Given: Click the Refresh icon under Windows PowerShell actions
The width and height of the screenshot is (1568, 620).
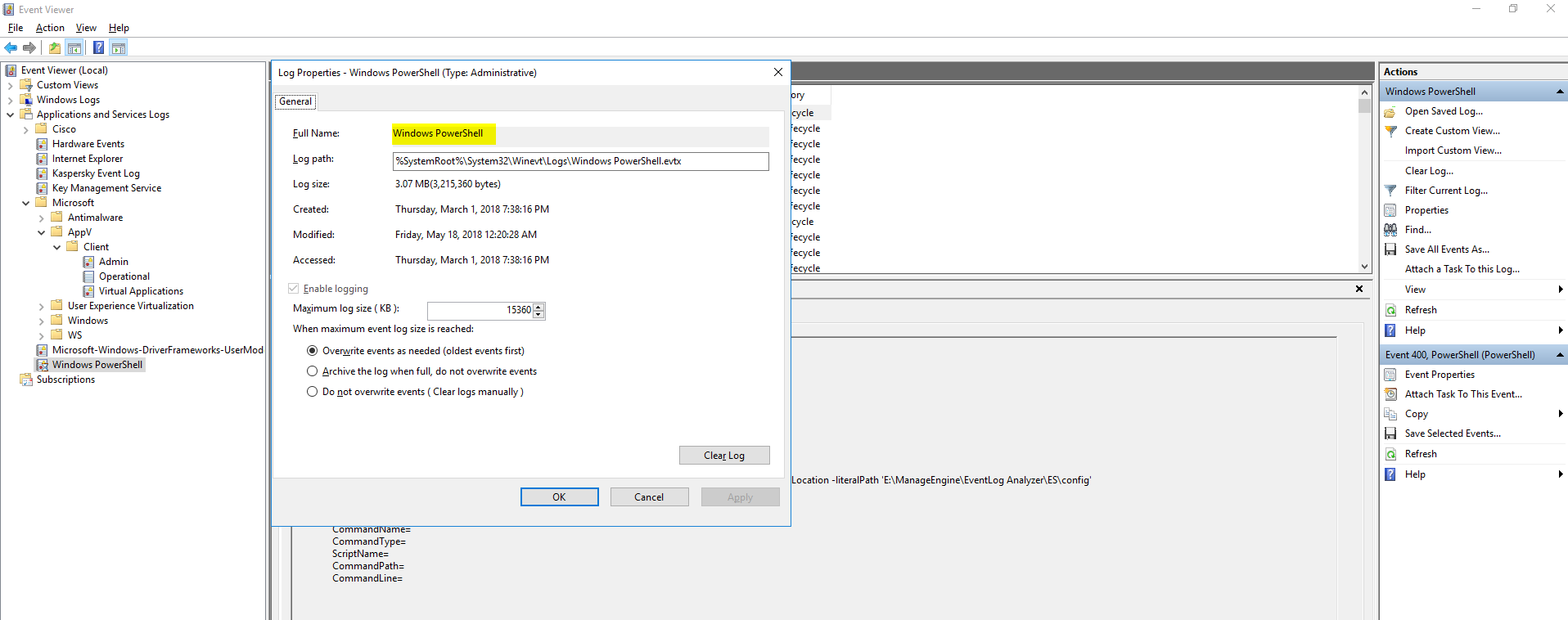Looking at the screenshot, I should point(1390,310).
